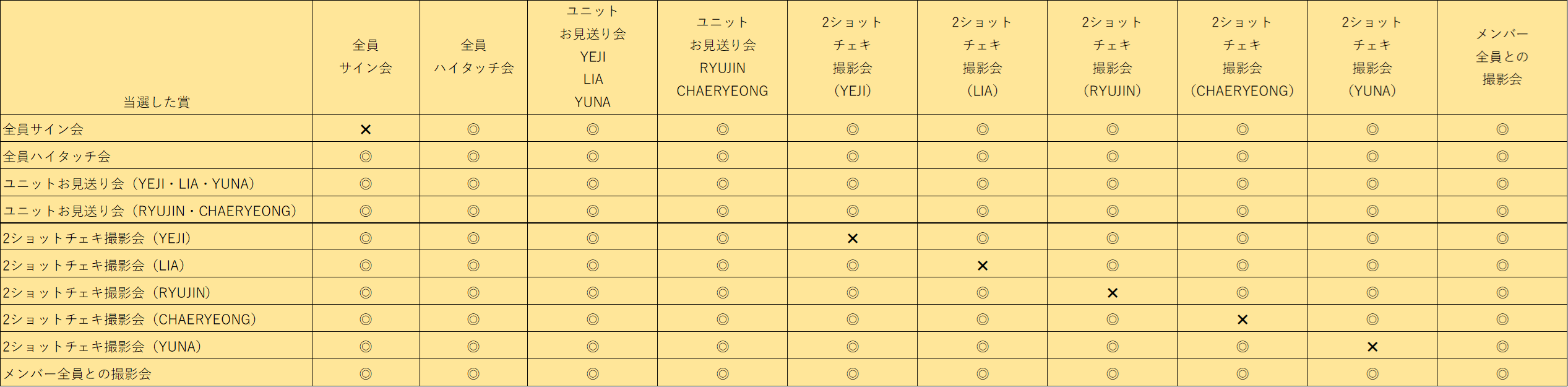The image size is (1568, 387).
Task: Select the 2ショットチェキ撮影会（LIA） row label
Action: tap(94, 266)
